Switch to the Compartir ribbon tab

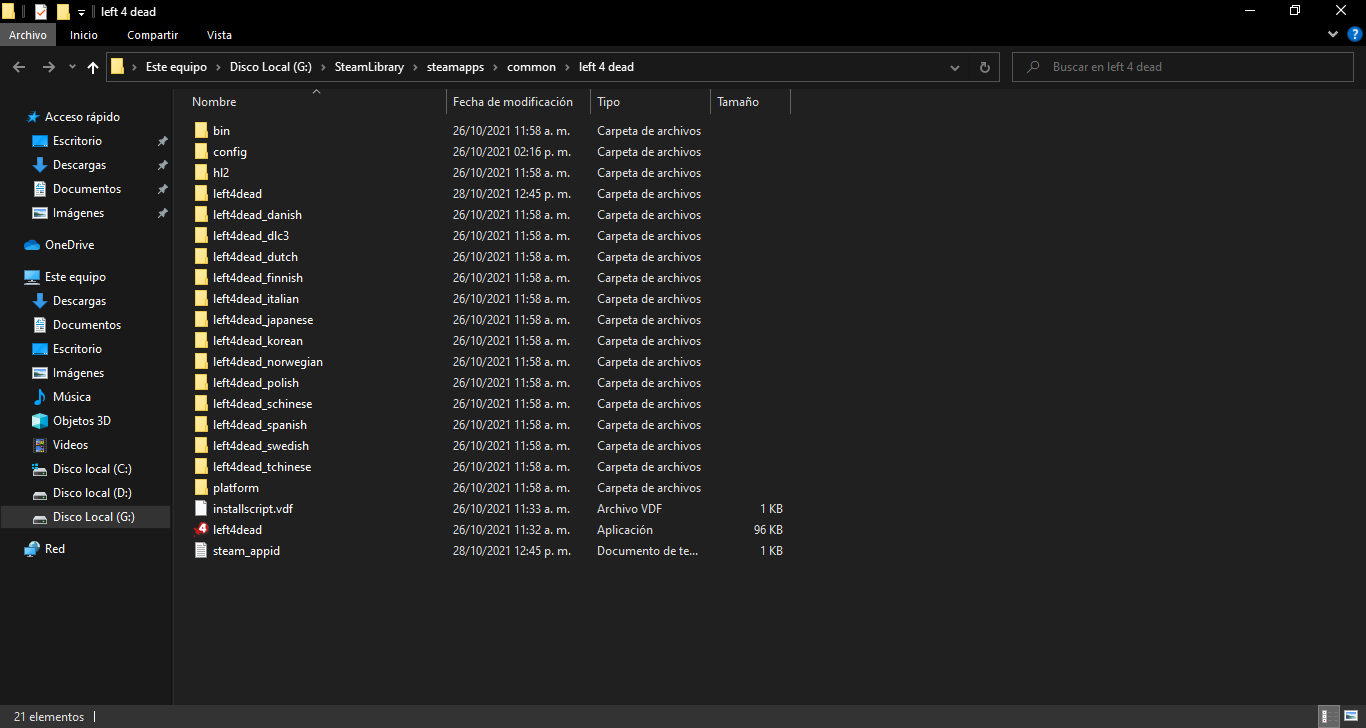coord(152,35)
